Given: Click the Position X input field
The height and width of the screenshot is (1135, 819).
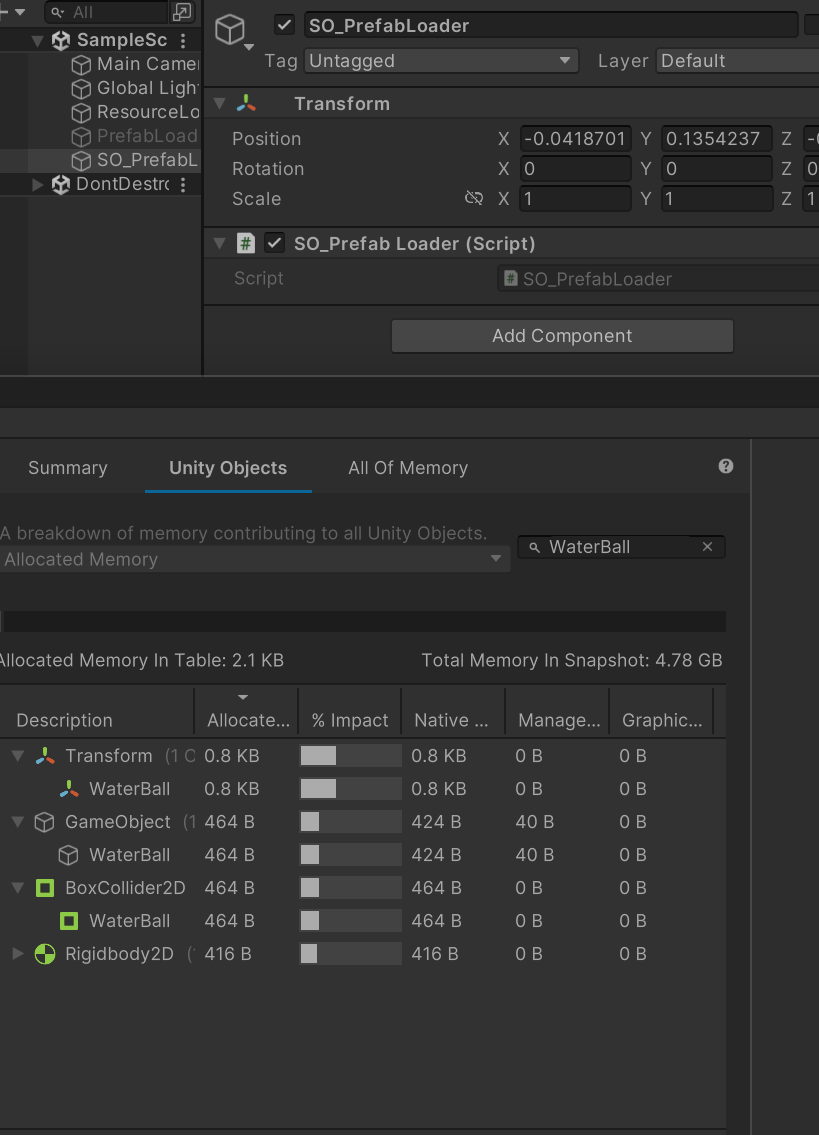Looking at the screenshot, I should tap(575, 139).
